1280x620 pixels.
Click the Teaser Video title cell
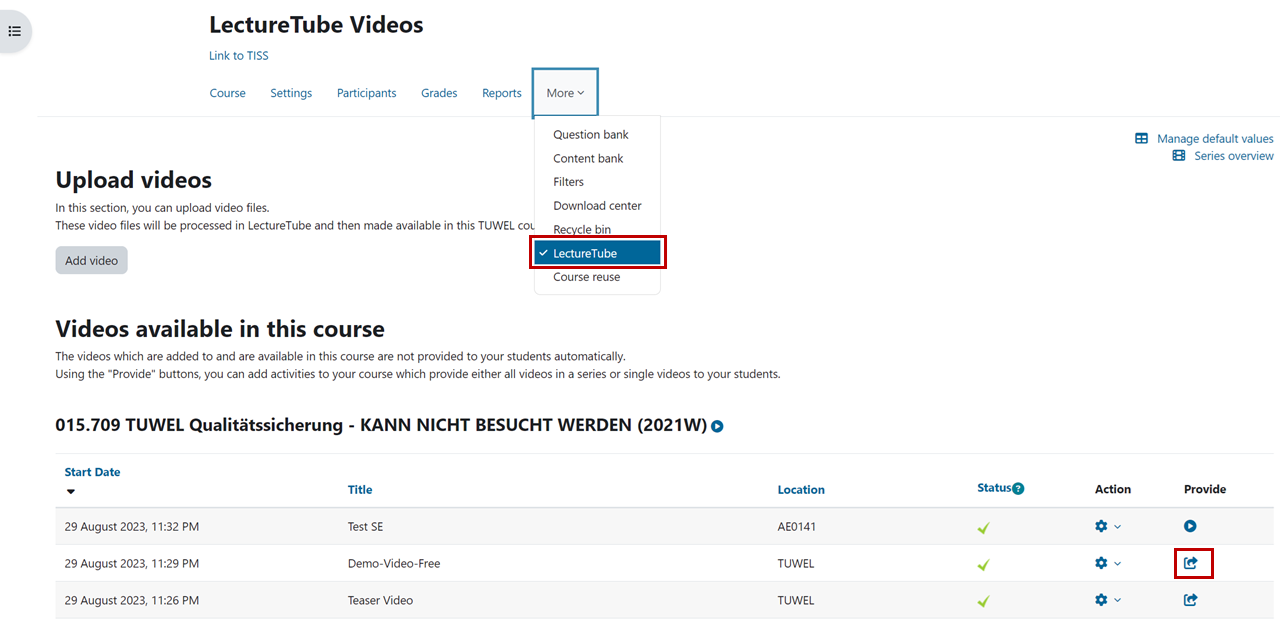coord(380,600)
